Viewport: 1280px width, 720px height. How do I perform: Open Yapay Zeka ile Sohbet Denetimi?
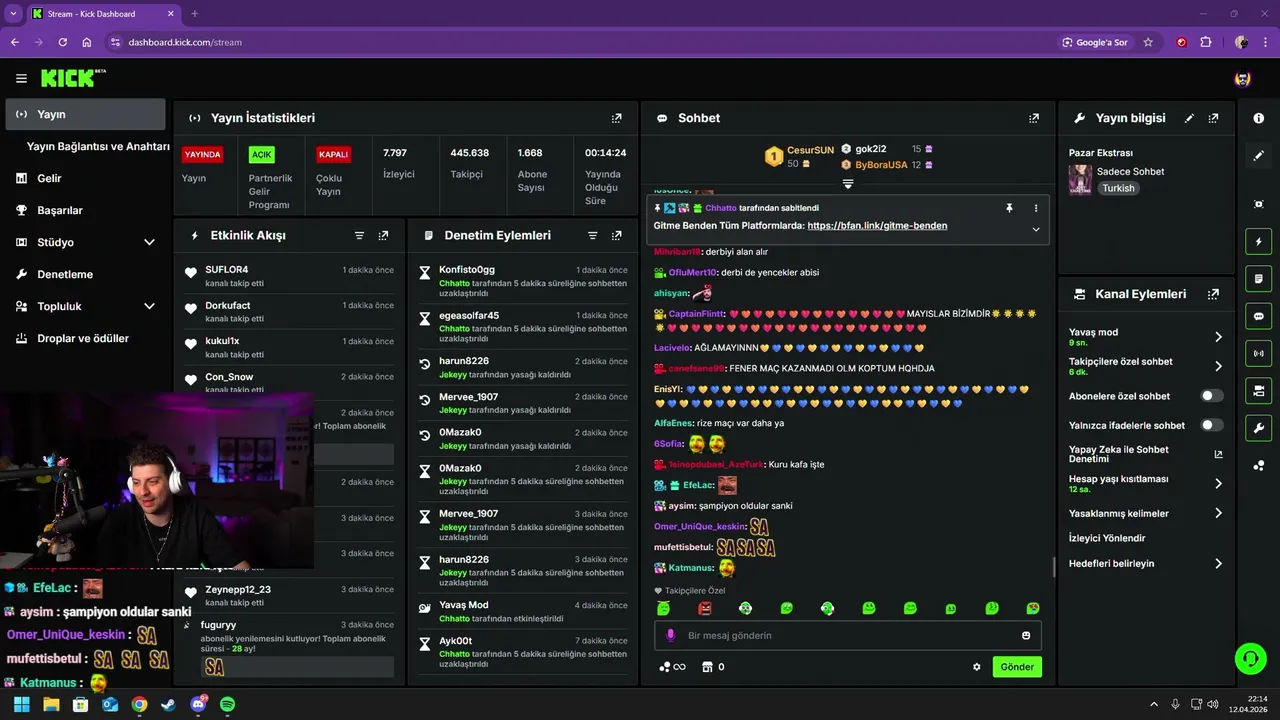pyautogui.click(x=1146, y=454)
